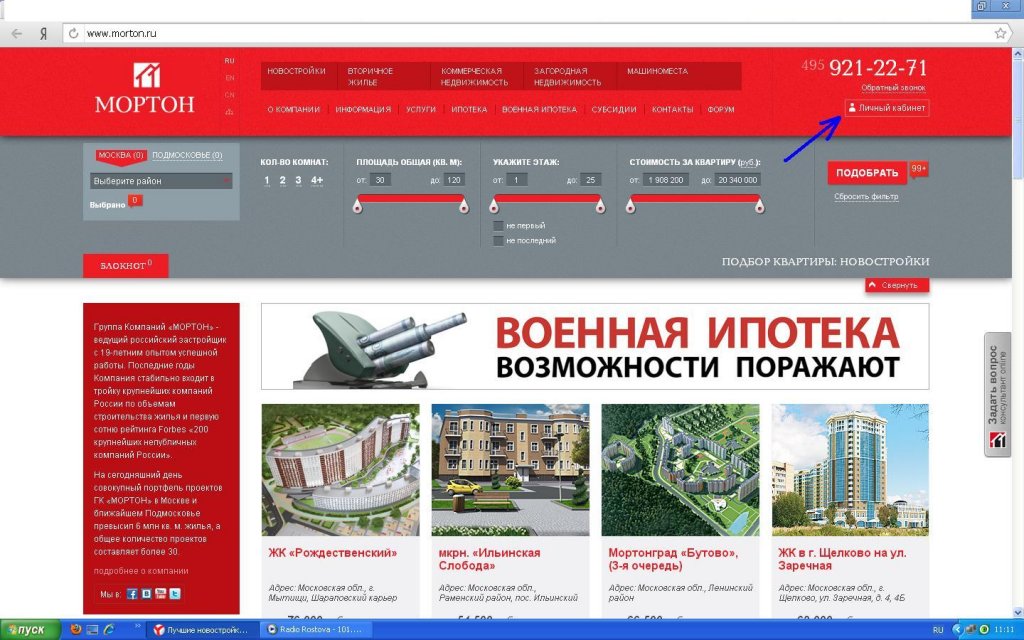
Task: Open the Facebook social icon
Action: pos(132,594)
